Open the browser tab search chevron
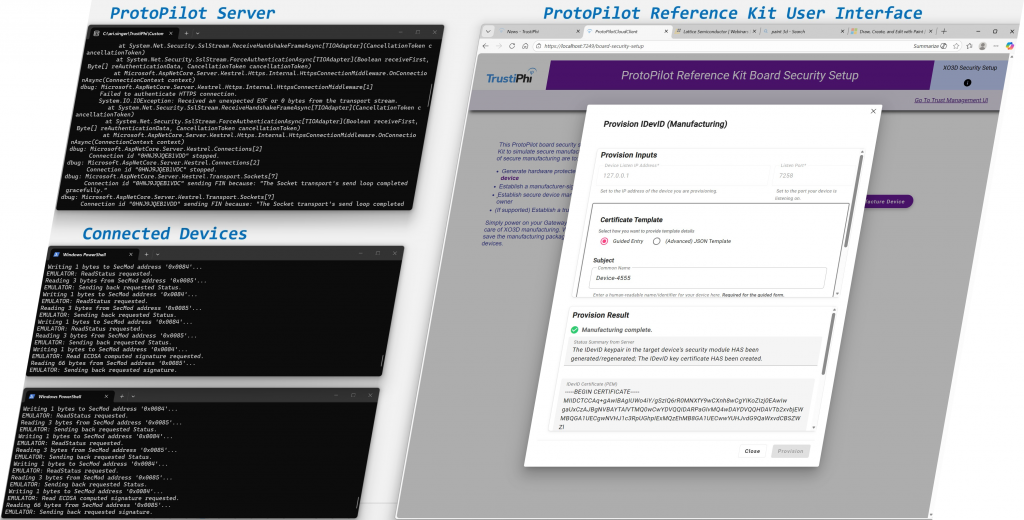Screen dimensions: 1024x520 [488, 31]
